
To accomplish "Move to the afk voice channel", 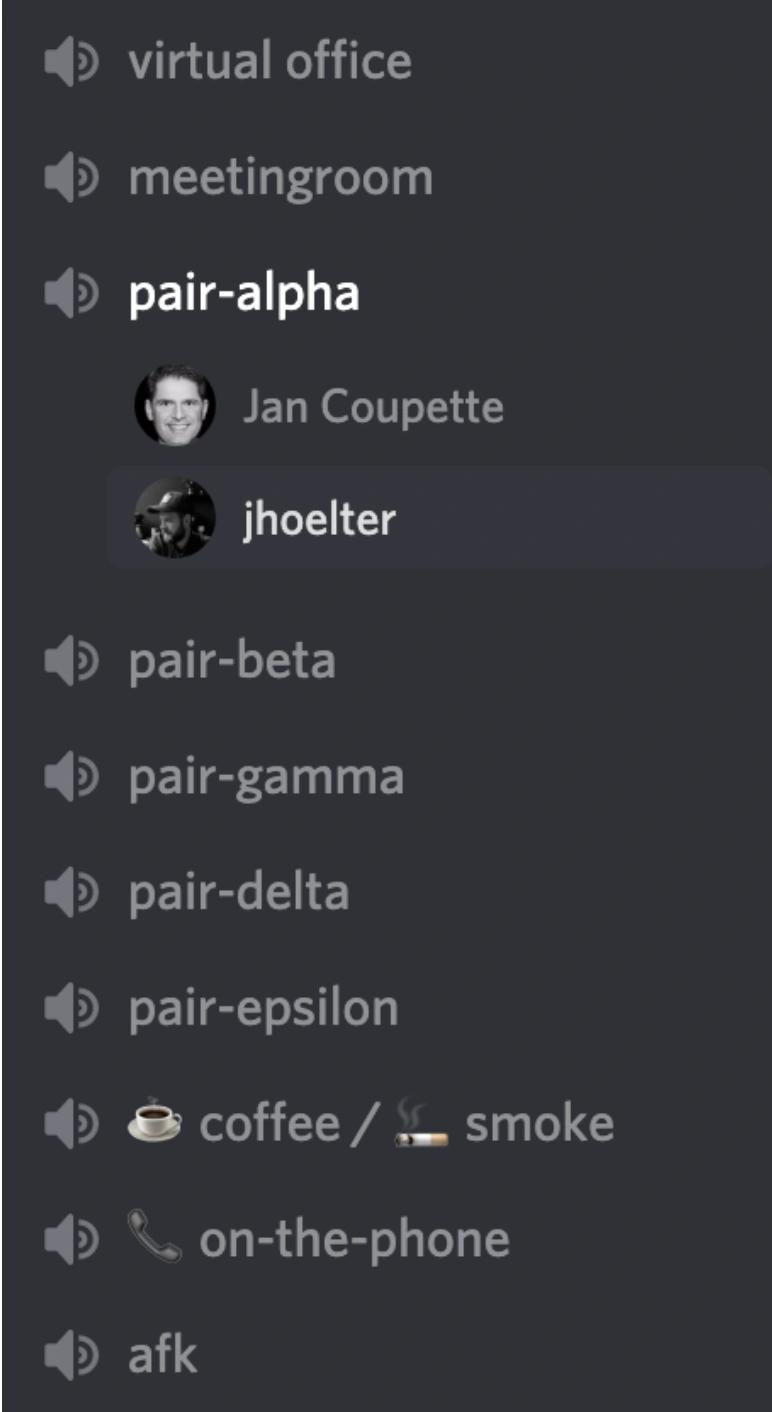I will 163,1355.
